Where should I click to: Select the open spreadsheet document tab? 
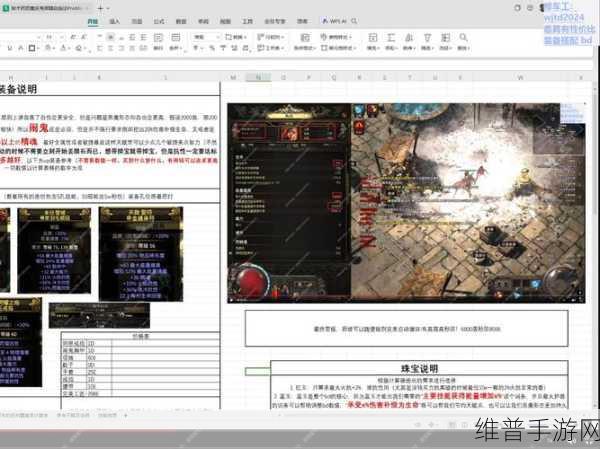coord(46,8)
